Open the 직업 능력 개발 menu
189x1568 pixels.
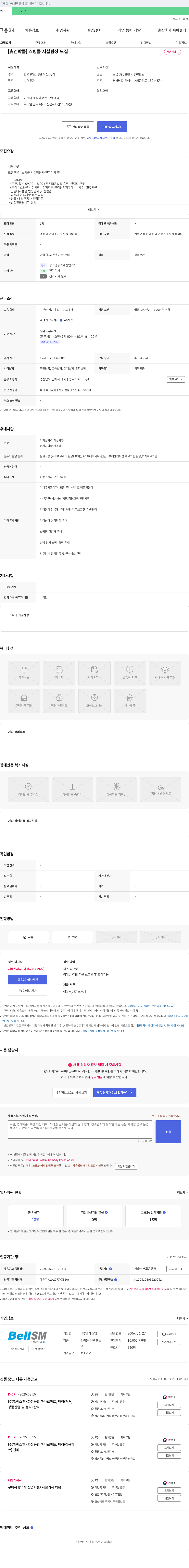(129, 30)
